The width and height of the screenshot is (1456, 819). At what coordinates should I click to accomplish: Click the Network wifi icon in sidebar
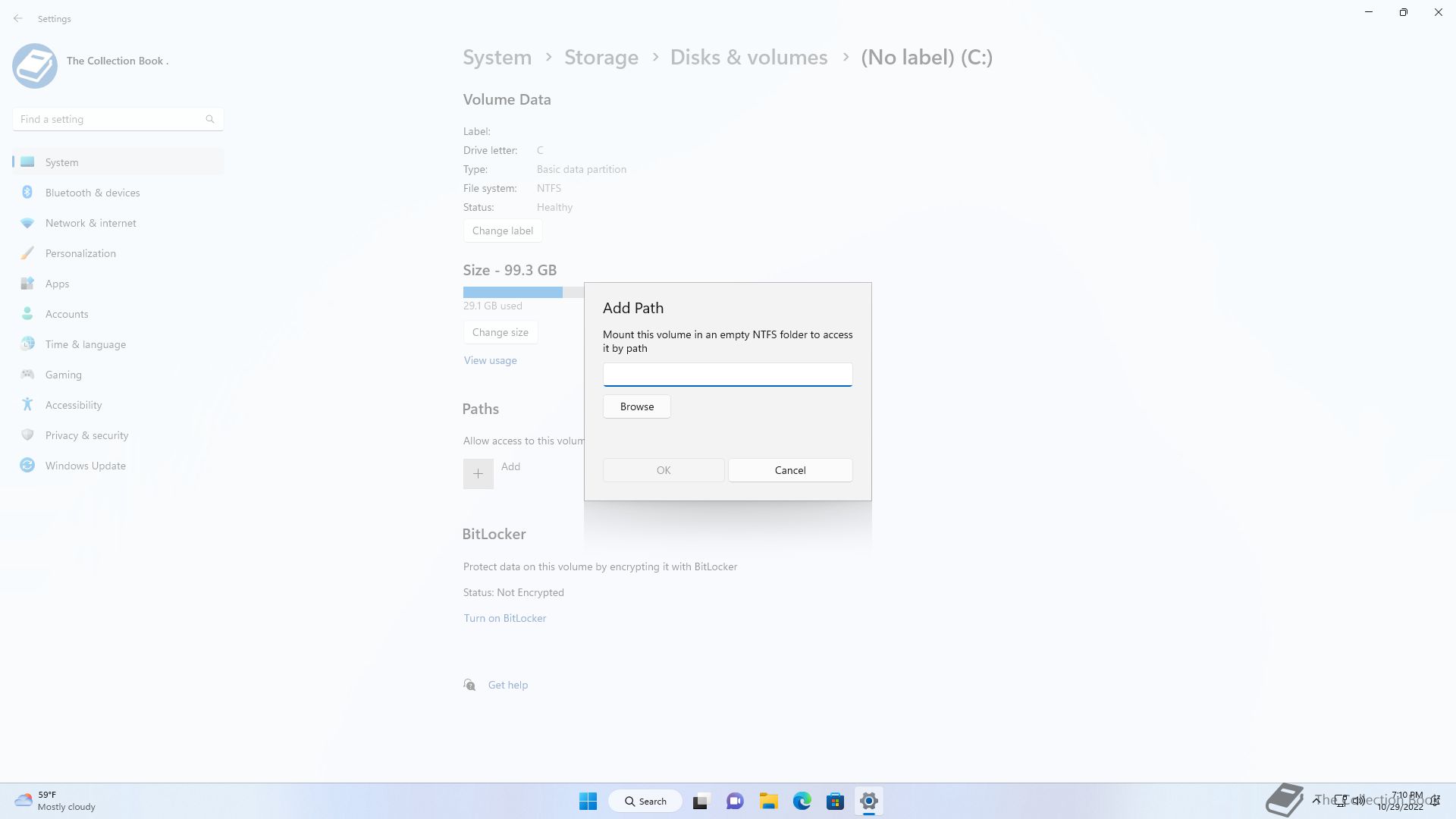27,223
